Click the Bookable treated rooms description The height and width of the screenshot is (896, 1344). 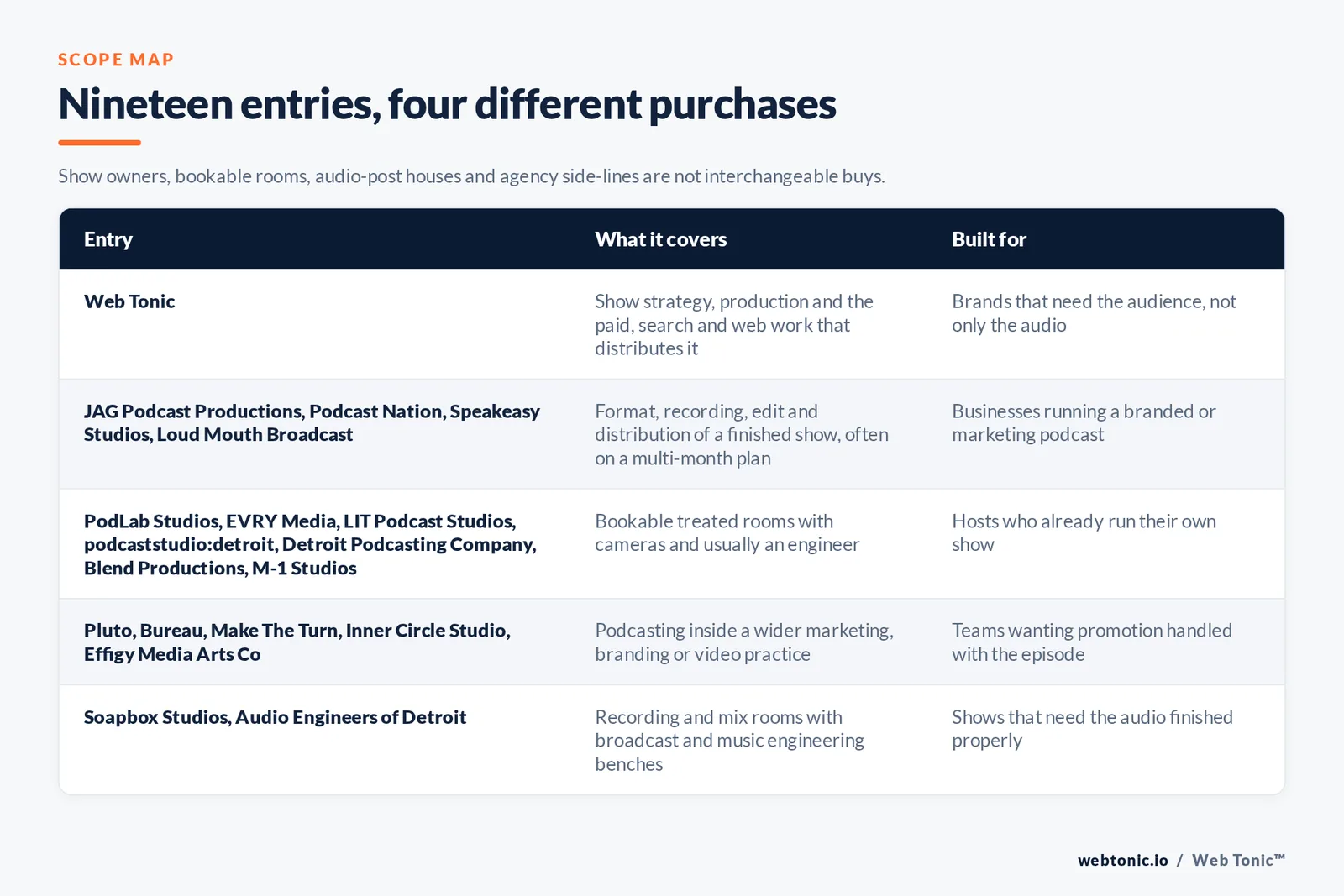click(727, 532)
